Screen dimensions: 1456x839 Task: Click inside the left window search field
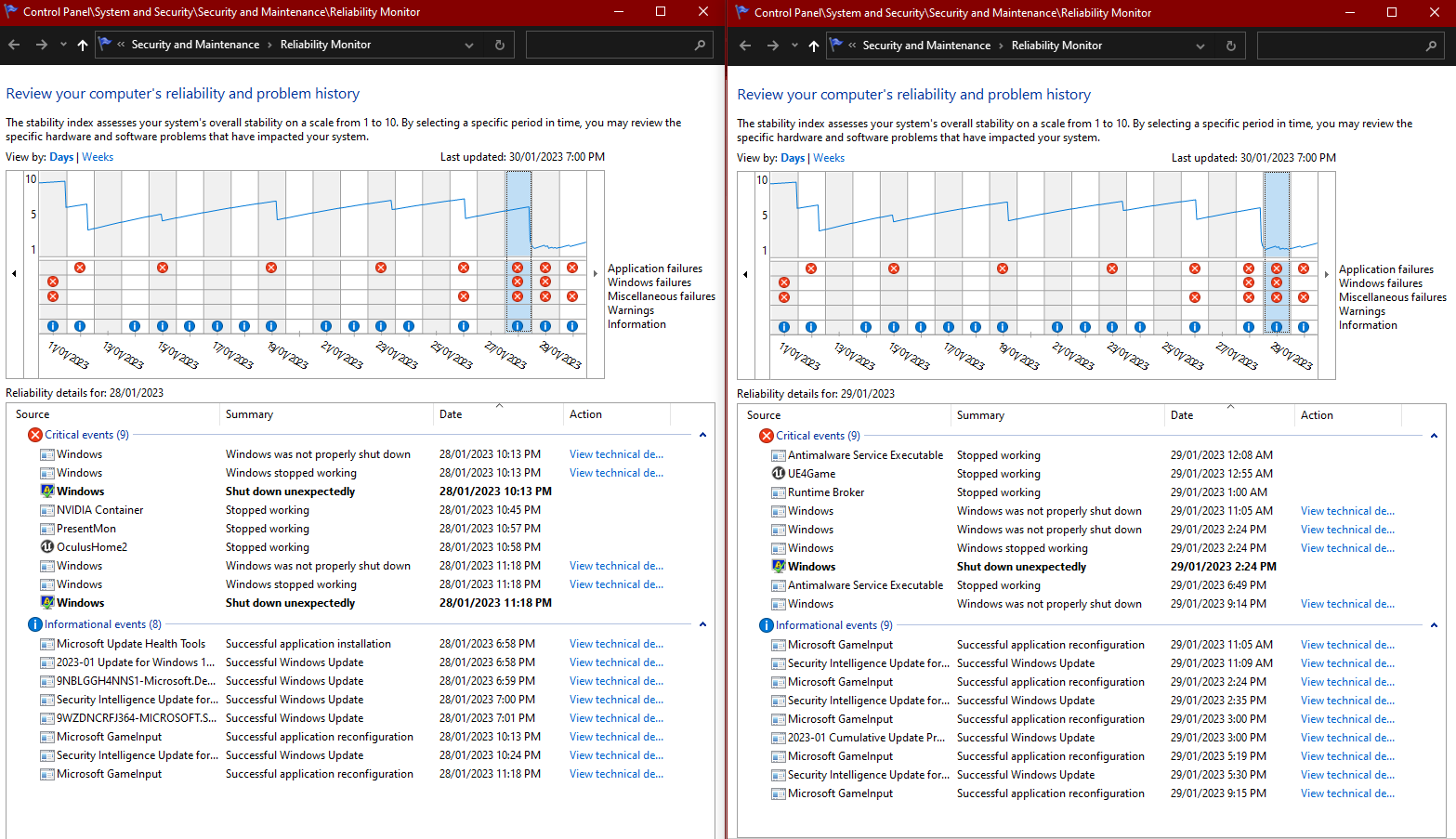(609, 45)
